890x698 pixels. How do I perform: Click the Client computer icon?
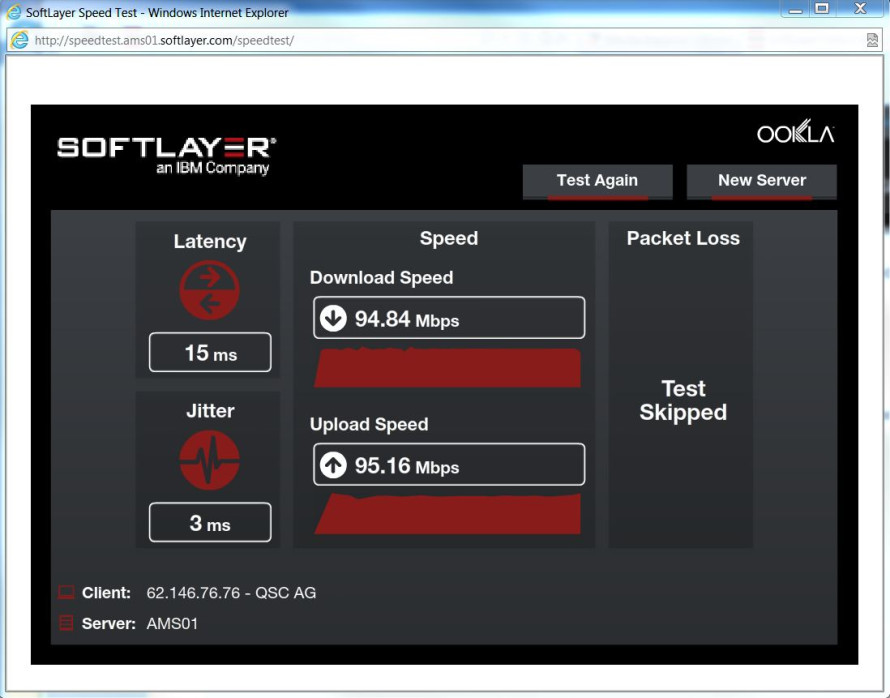pyautogui.click(x=66, y=592)
